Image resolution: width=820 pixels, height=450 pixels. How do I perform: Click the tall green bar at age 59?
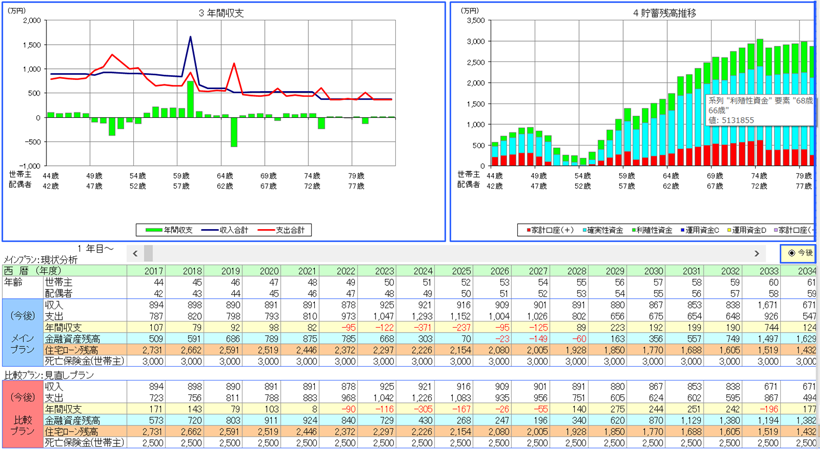click(190, 99)
